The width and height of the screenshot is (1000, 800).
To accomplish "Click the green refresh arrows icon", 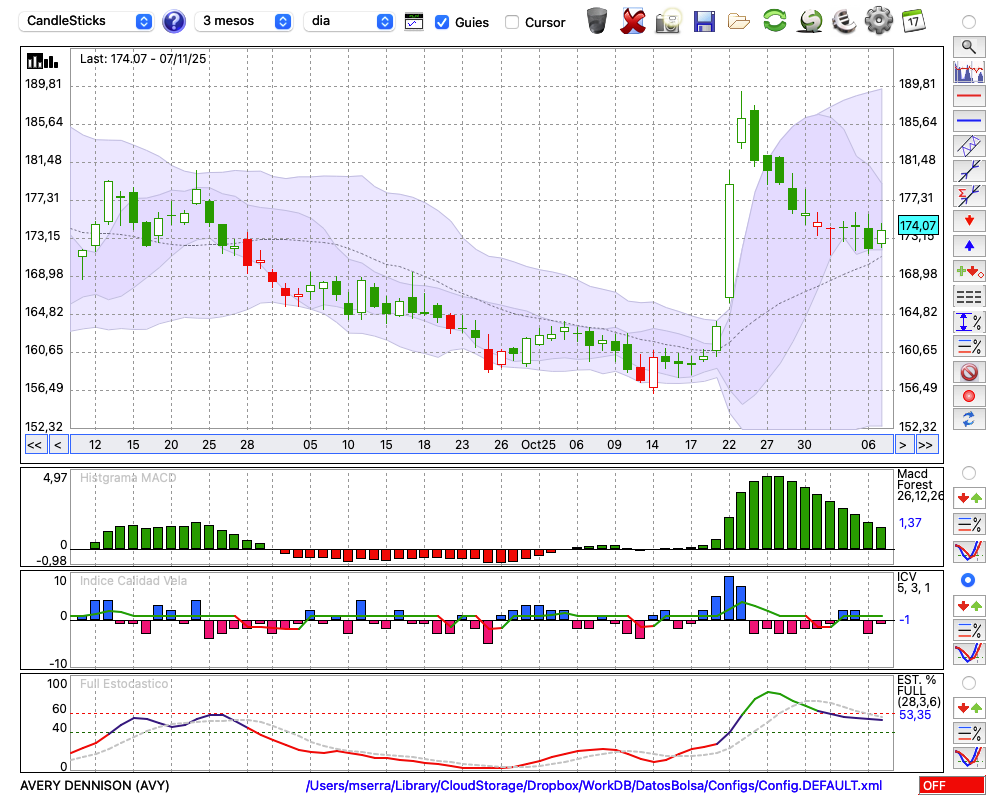I will pyautogui.click(x=774, y=21).
